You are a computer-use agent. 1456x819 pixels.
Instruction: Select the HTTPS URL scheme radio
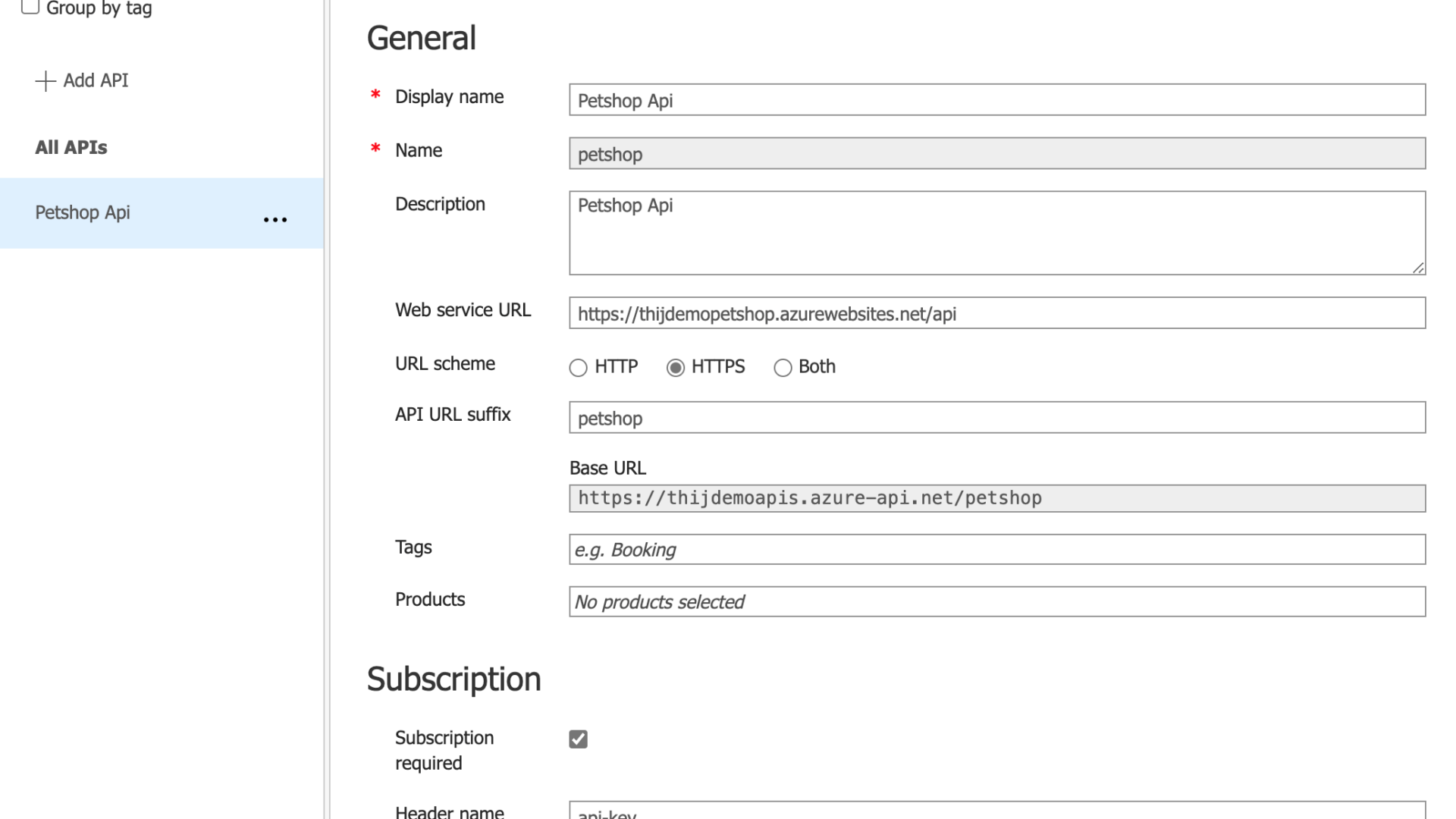[675, 368]
